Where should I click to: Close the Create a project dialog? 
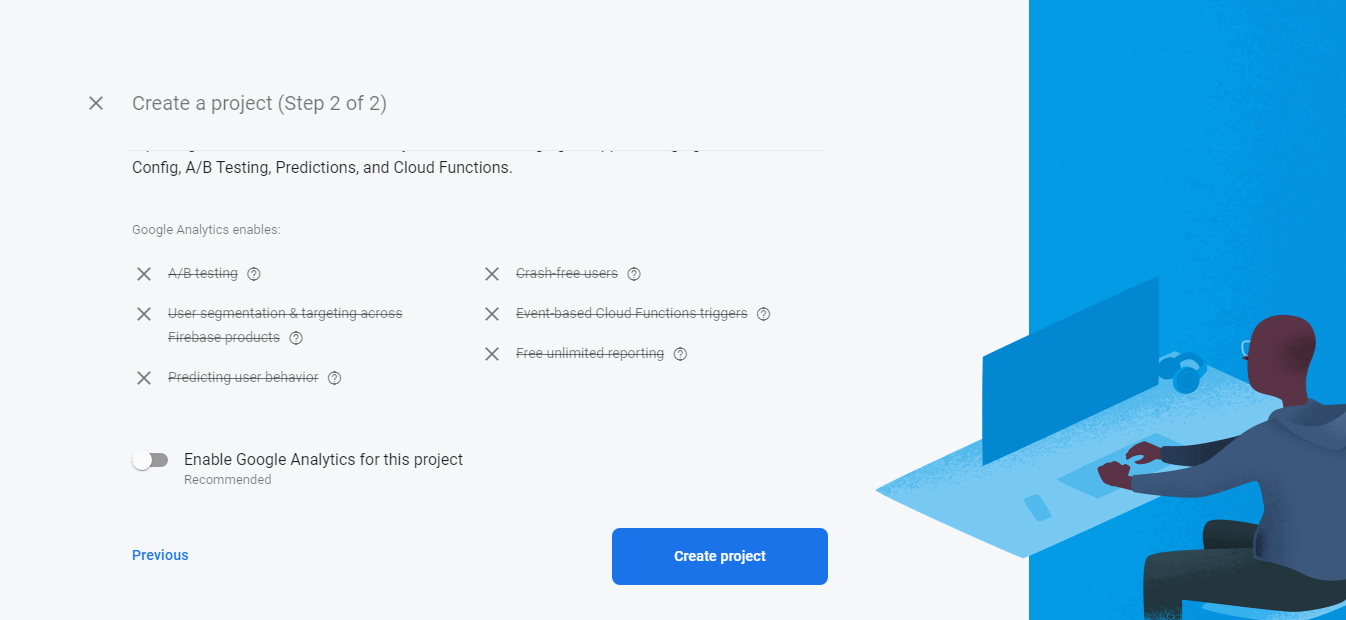pyautogui.click(x=96, y=103)
